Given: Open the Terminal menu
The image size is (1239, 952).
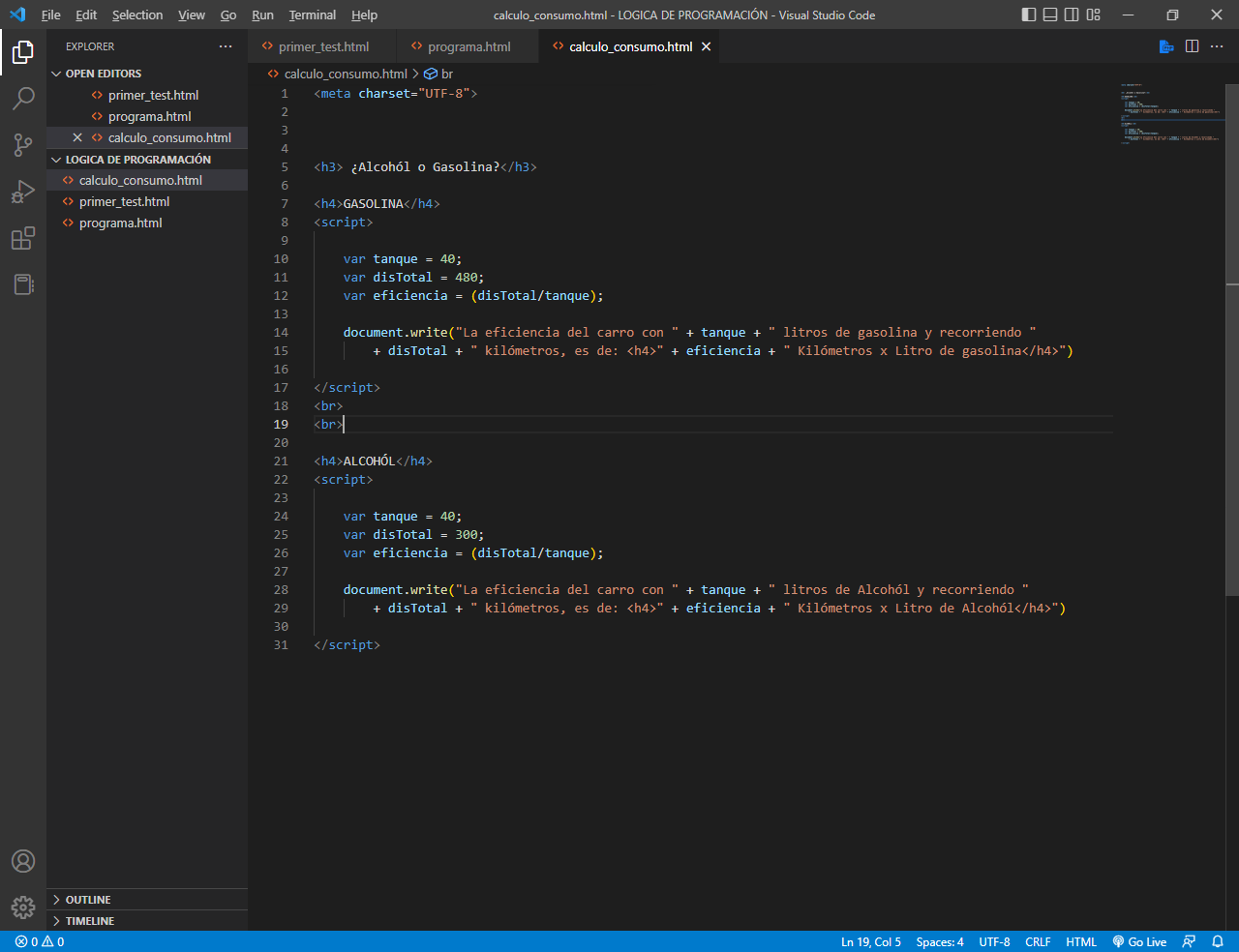Looking at the screenshot, I should pos(313,15).
